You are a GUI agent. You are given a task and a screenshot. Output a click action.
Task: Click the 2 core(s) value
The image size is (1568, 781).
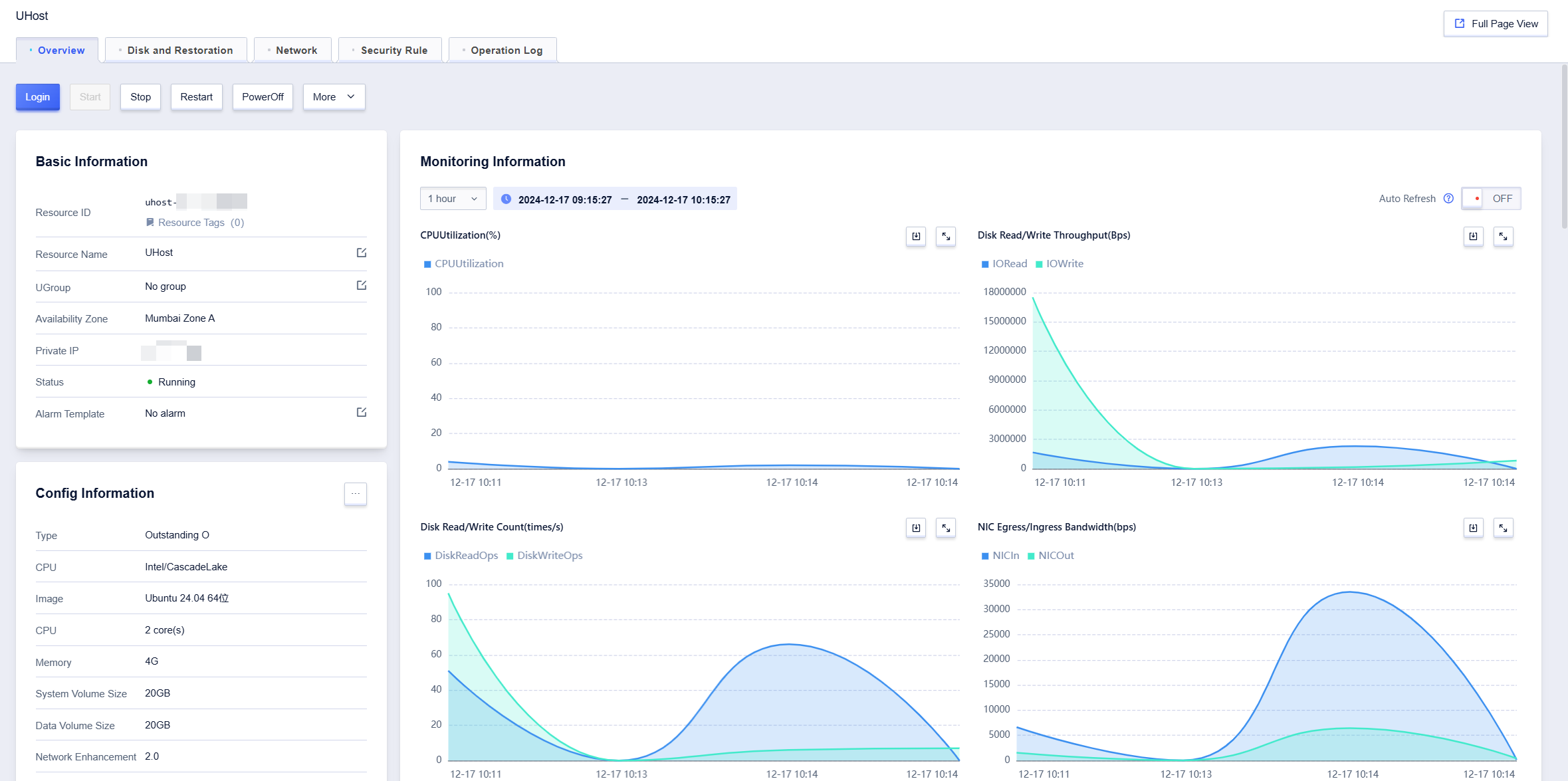(x=165, y=630)
